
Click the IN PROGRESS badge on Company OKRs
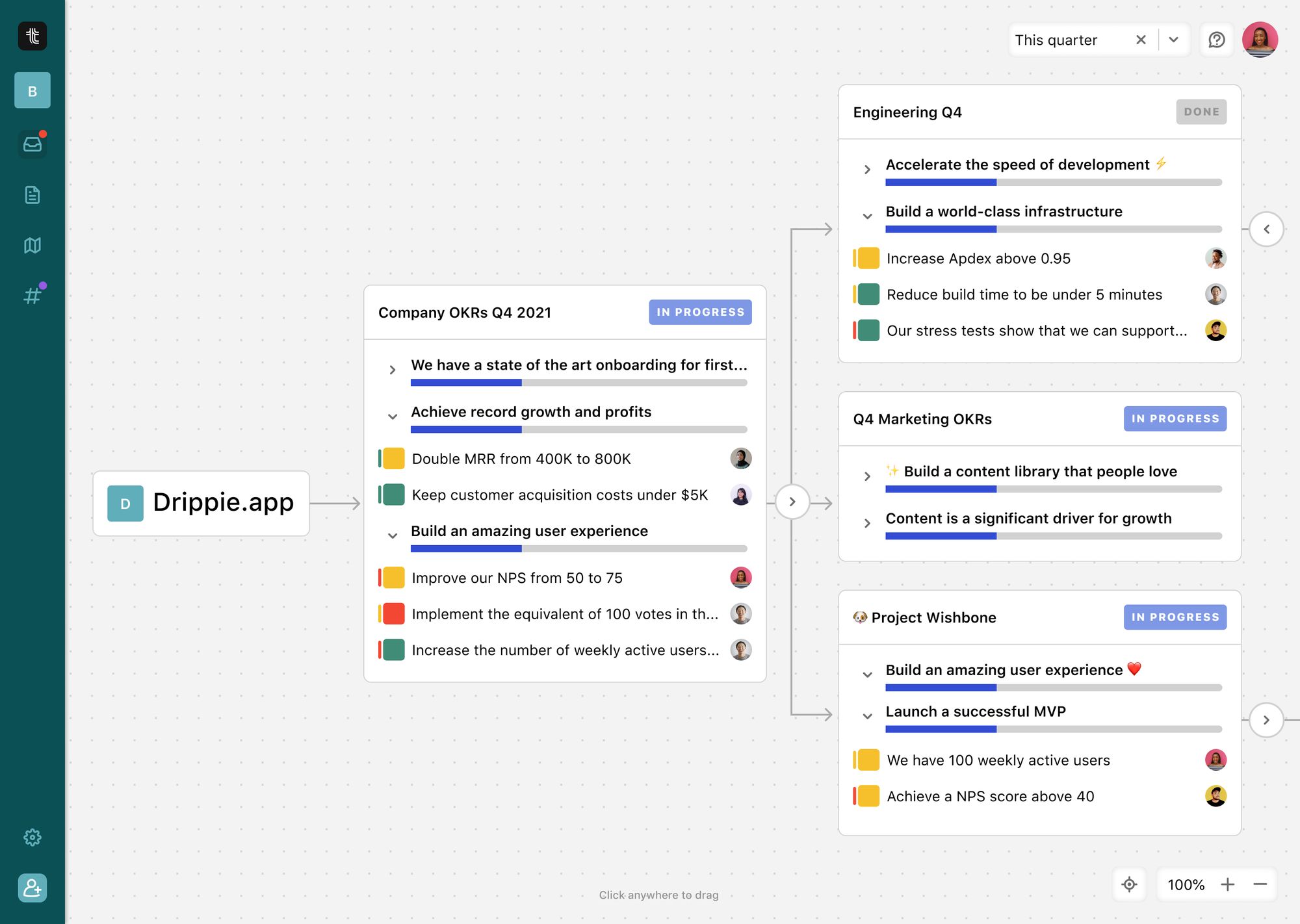[x=699, y=312]
